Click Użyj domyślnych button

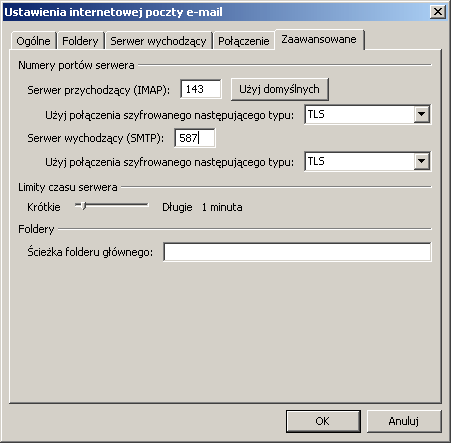[280, 89]
